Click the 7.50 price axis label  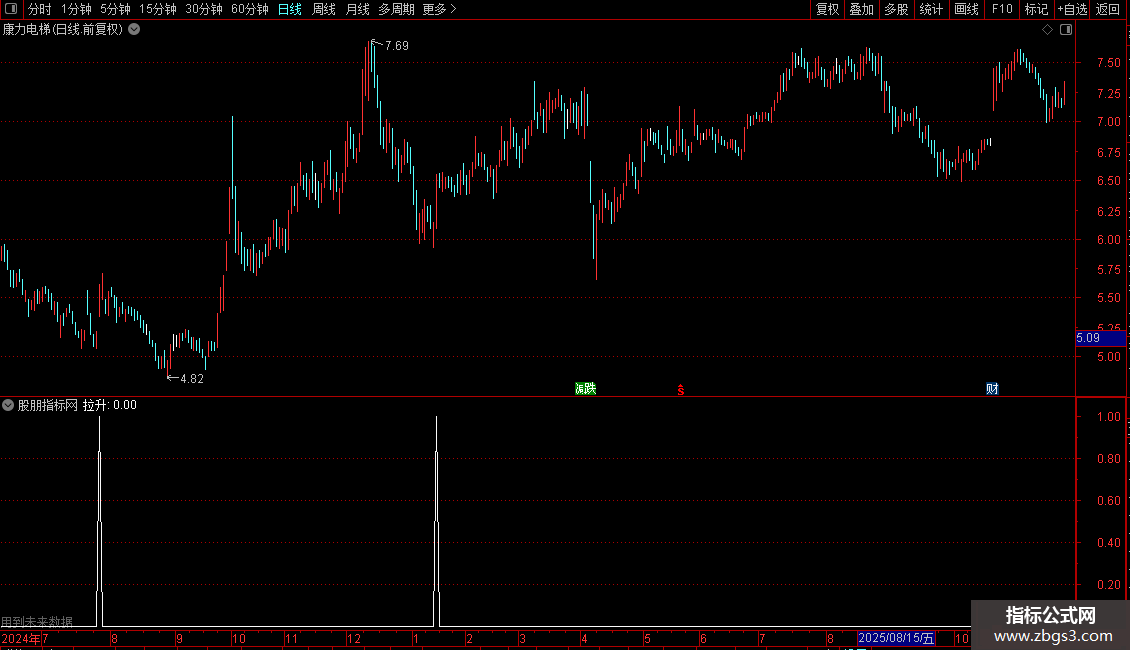pos(1108,63)
